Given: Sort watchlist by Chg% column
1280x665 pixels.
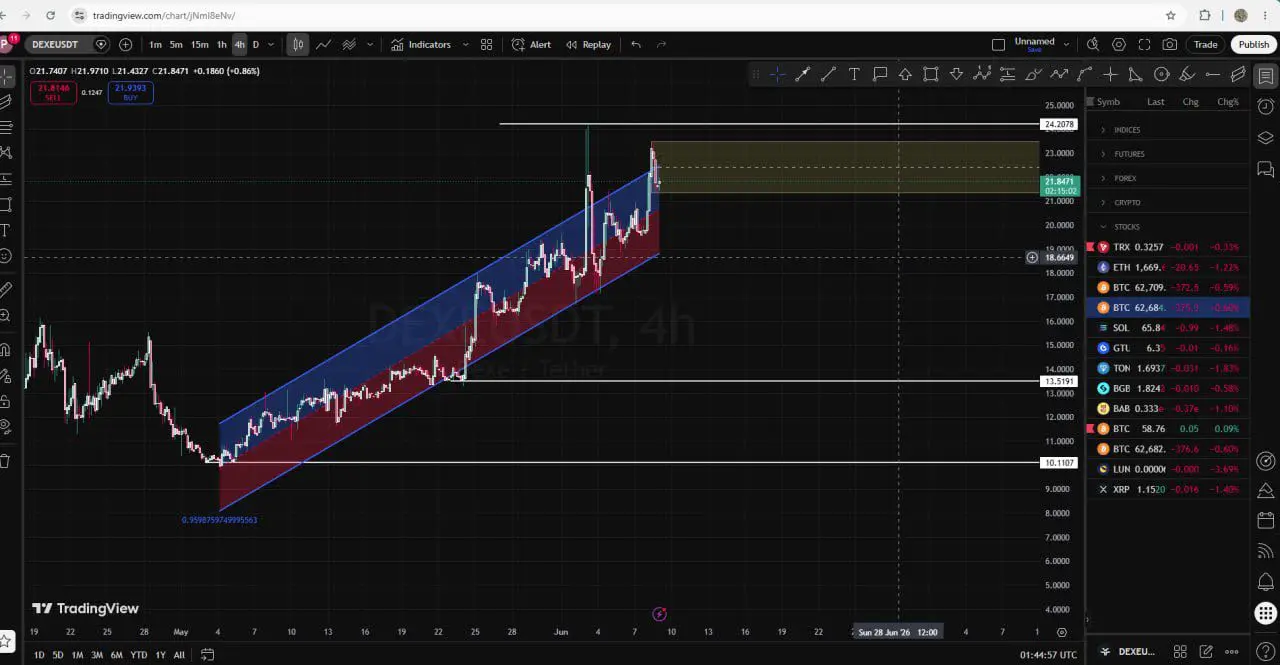Looking at the screenshot, I should (x=1228, y=102).
